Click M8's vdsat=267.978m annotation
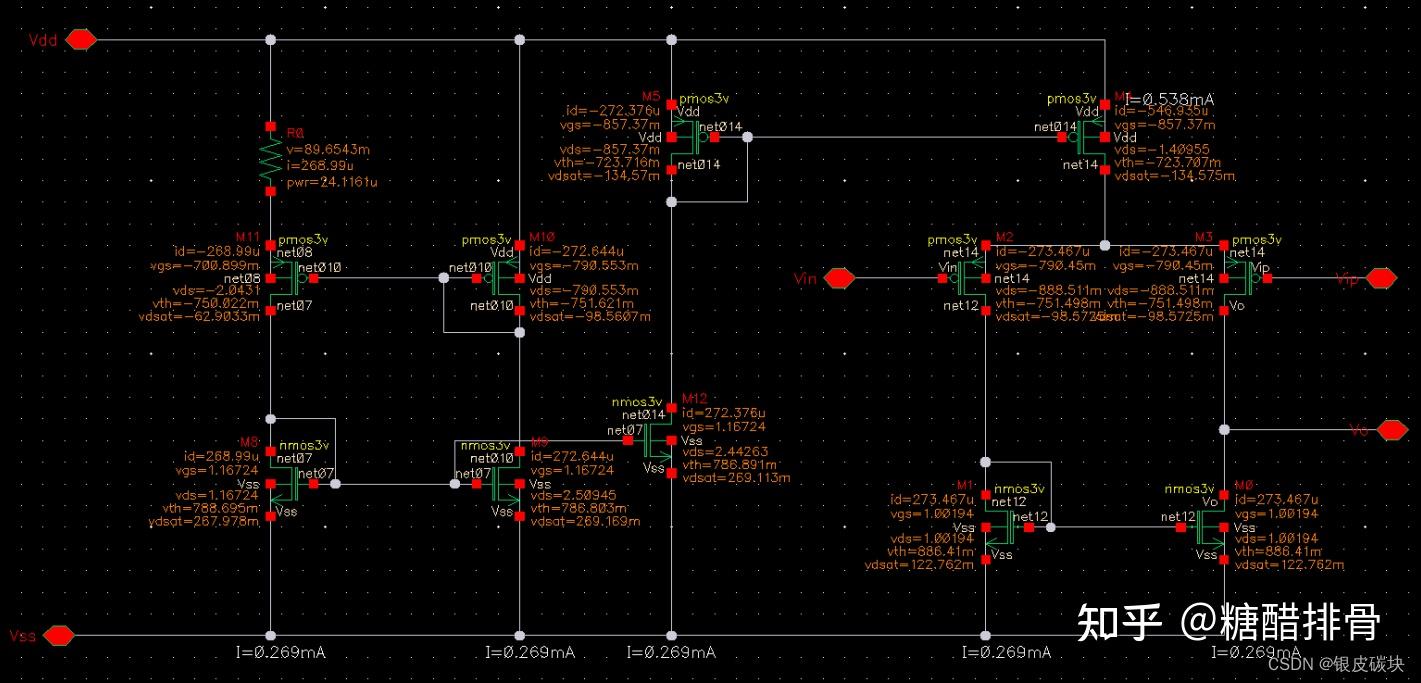The height and width of the screenshot is (683, 1421). coord(204,520)
